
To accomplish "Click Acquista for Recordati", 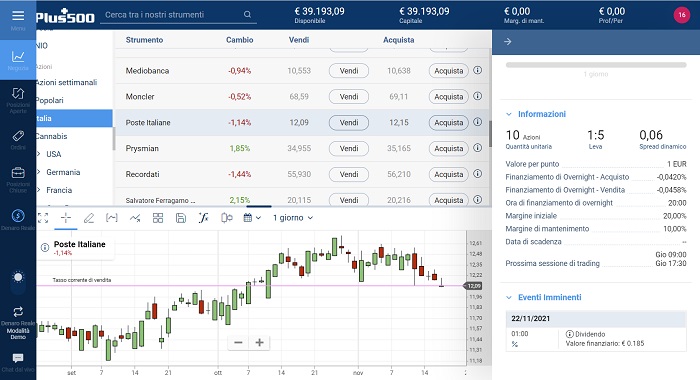I will [x=449, y=174].
